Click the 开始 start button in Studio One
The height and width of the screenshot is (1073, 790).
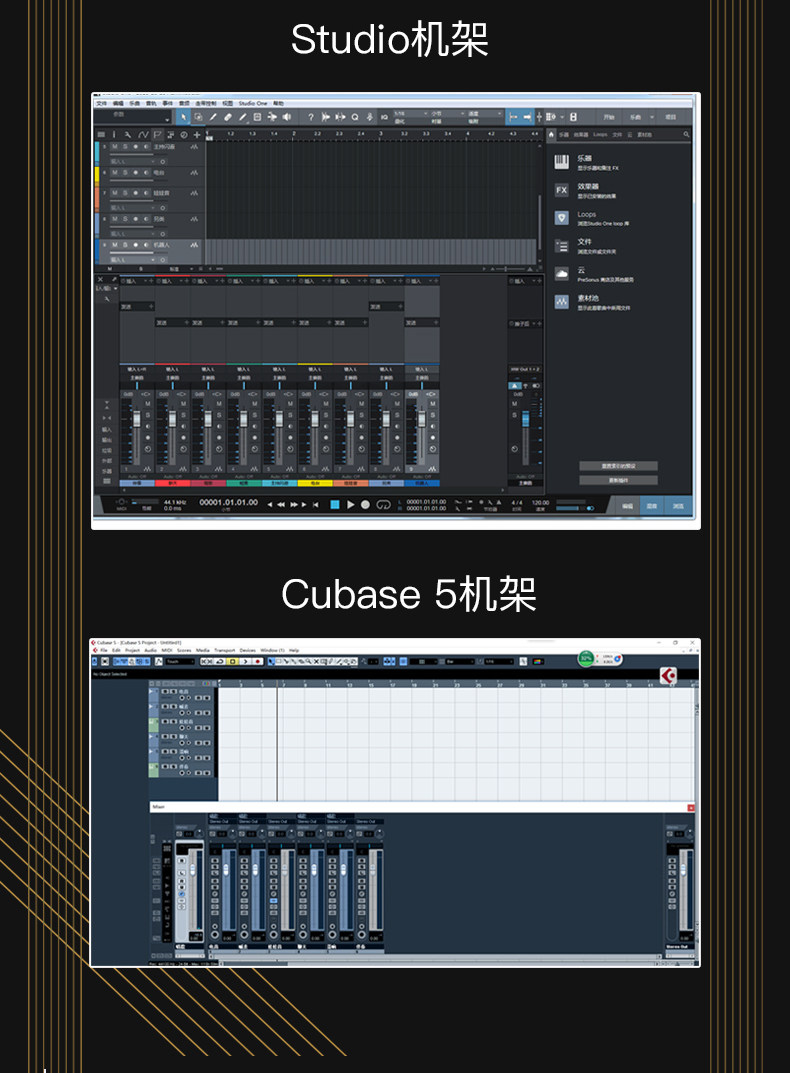[609, 117]
